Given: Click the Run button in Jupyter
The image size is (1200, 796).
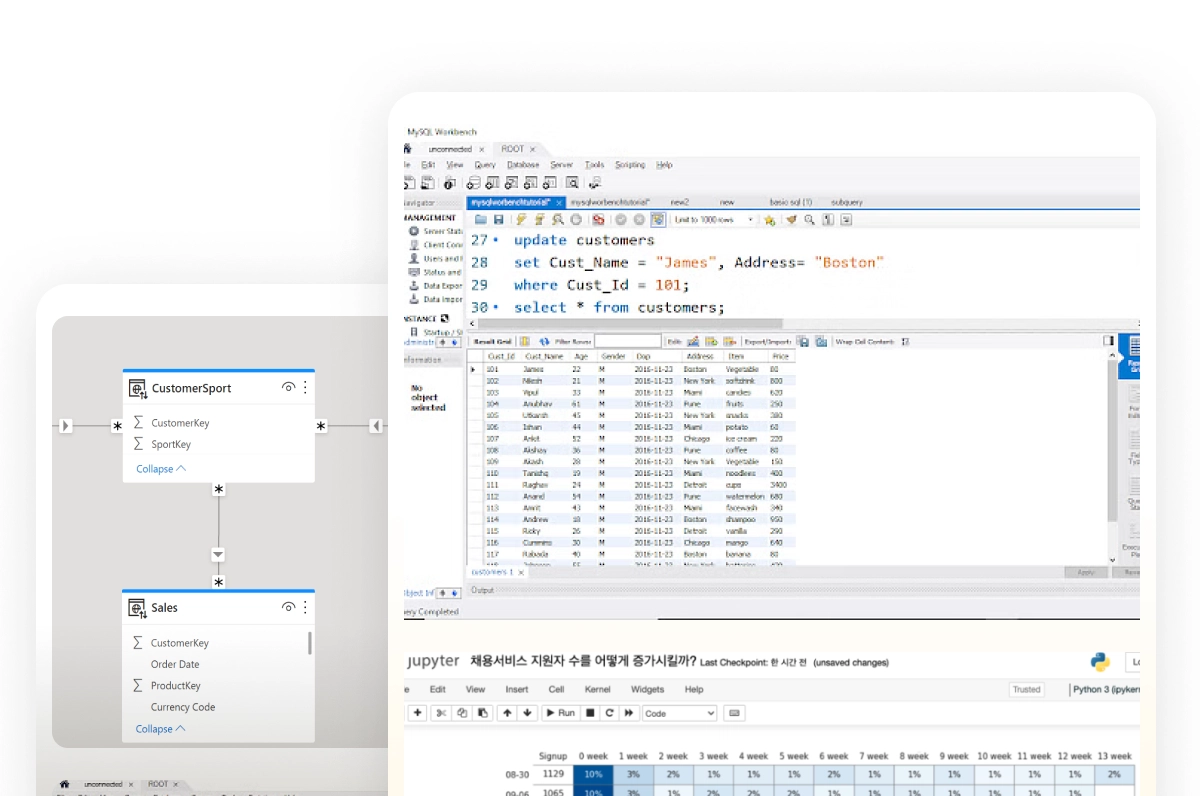Looking at the screenshot, I should coord(560,713).
